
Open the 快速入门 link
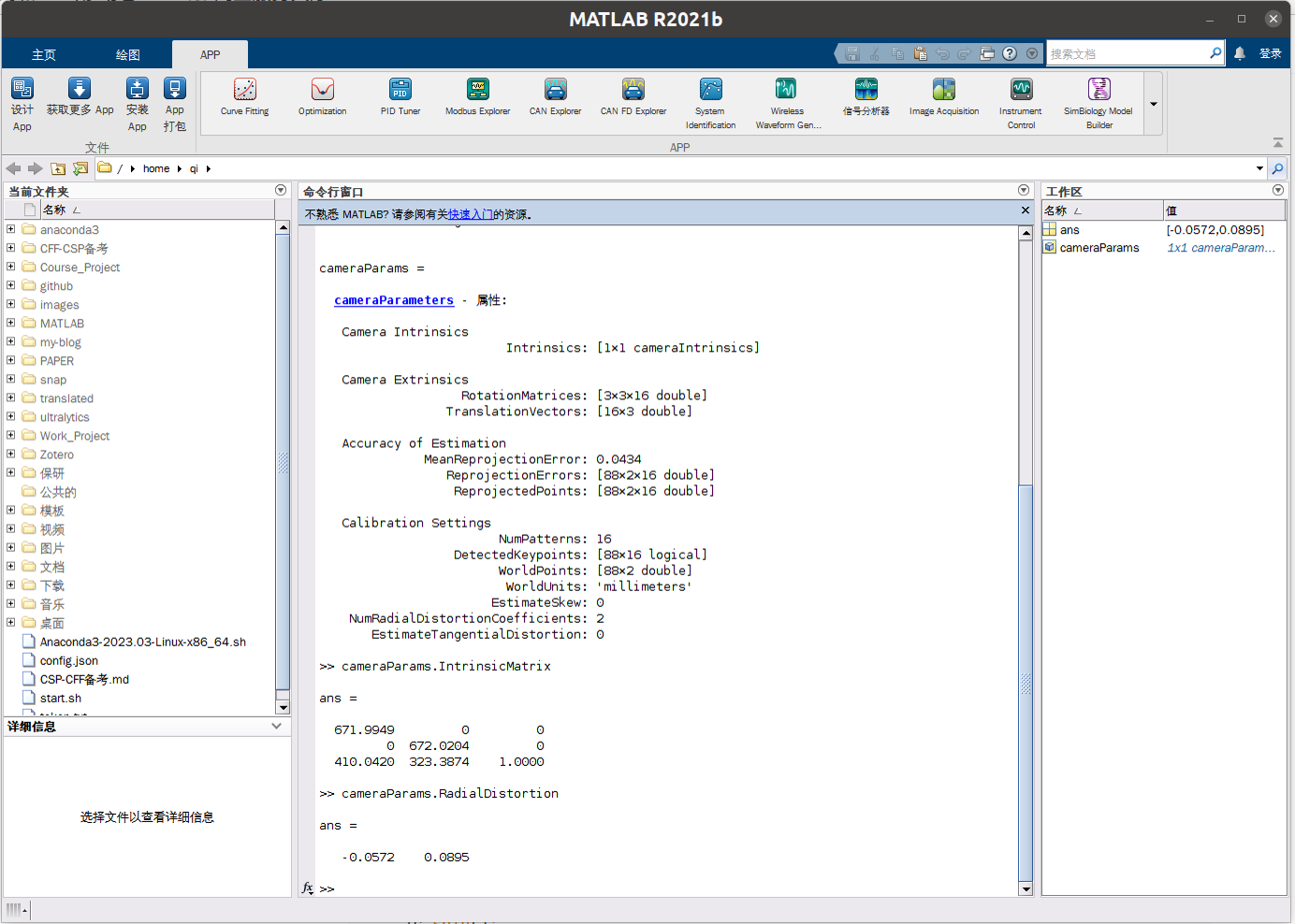point(470,214)
